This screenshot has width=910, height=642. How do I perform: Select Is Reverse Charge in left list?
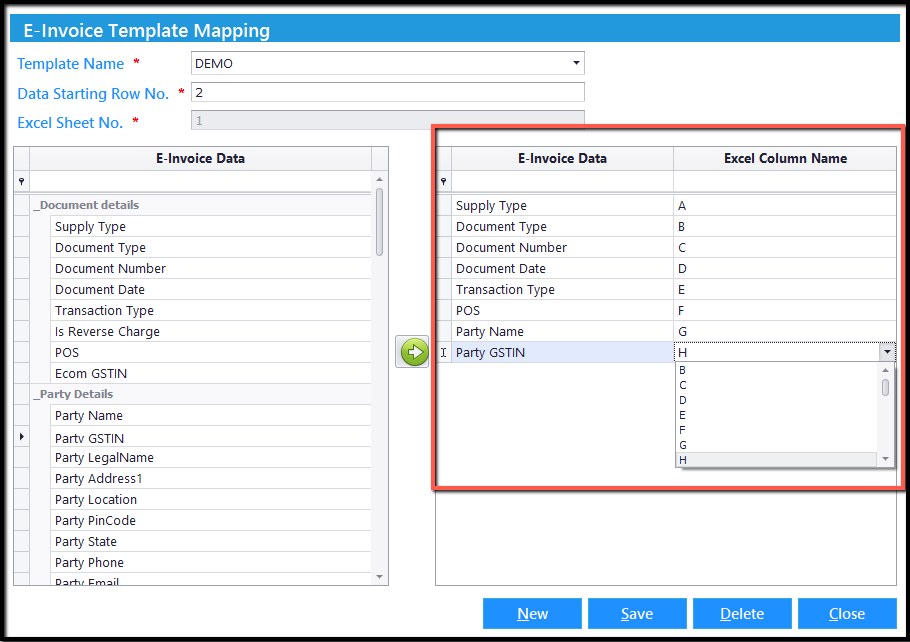click(x=107, y=332)
